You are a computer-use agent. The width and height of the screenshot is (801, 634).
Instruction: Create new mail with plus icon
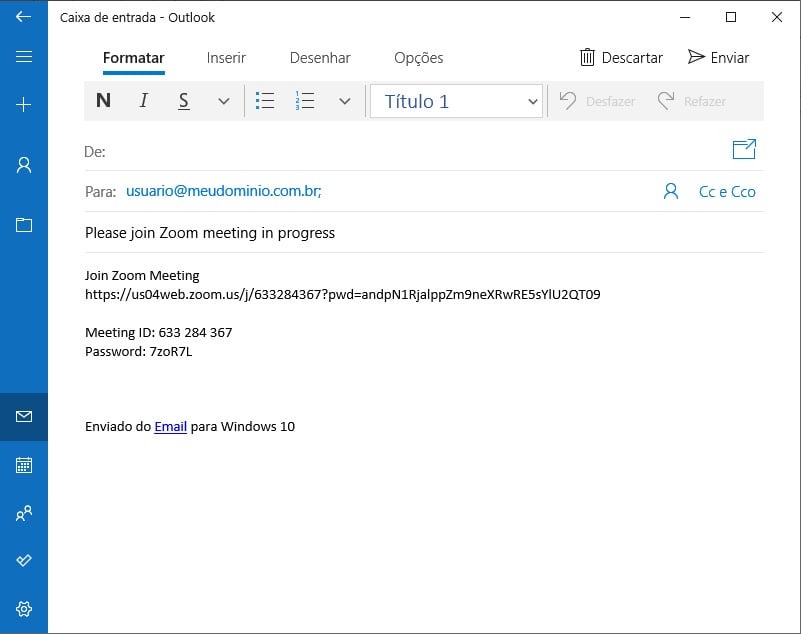23,105
